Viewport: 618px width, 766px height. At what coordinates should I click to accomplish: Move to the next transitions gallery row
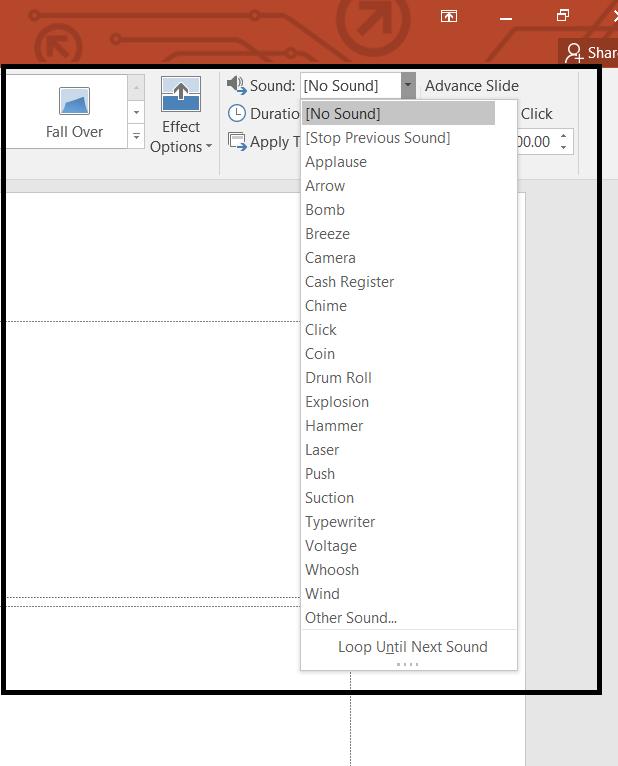pyautogui.click(x=136, y=112)
